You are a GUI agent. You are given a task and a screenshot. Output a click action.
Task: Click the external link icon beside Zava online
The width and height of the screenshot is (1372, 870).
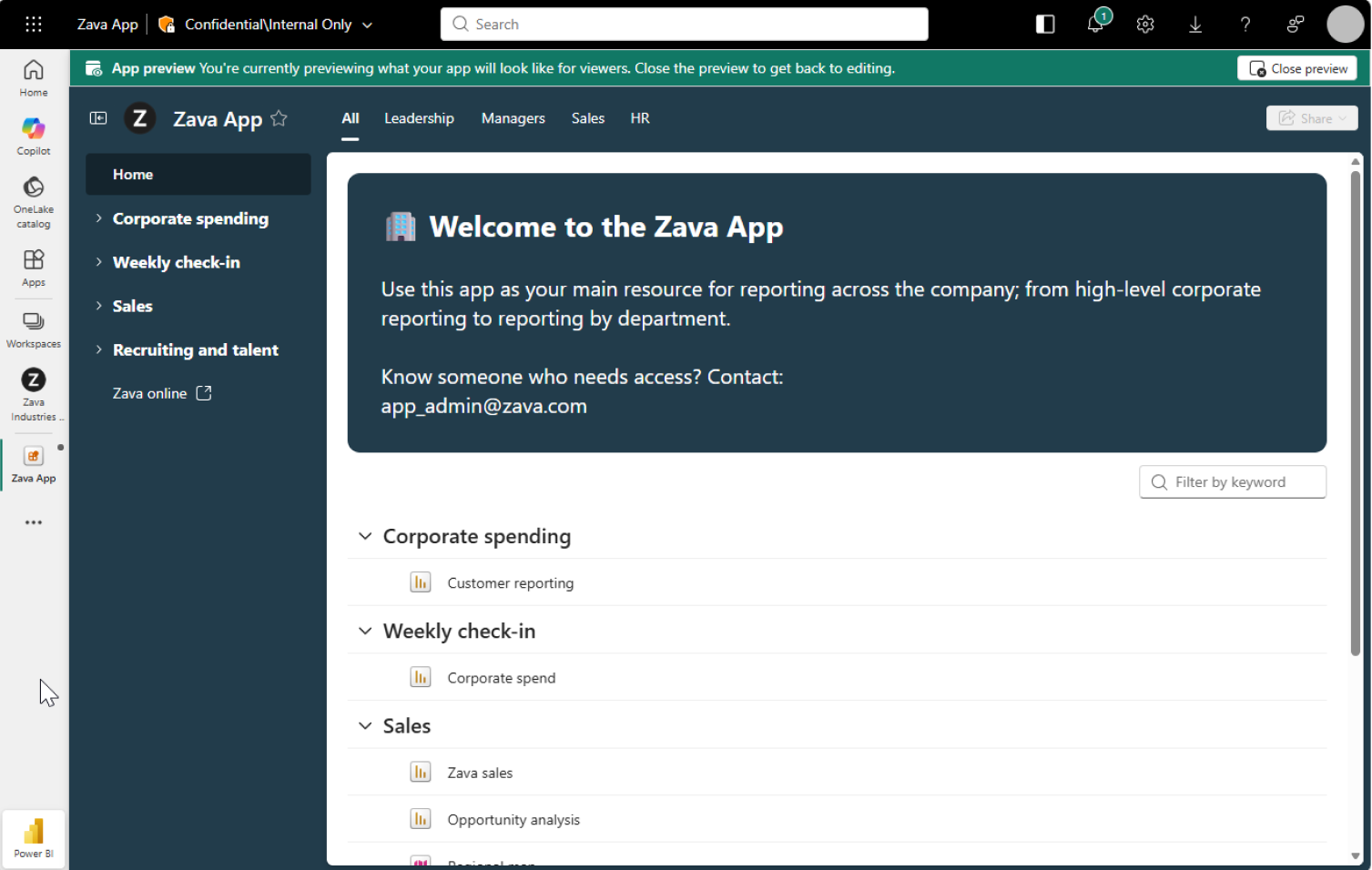204,393
